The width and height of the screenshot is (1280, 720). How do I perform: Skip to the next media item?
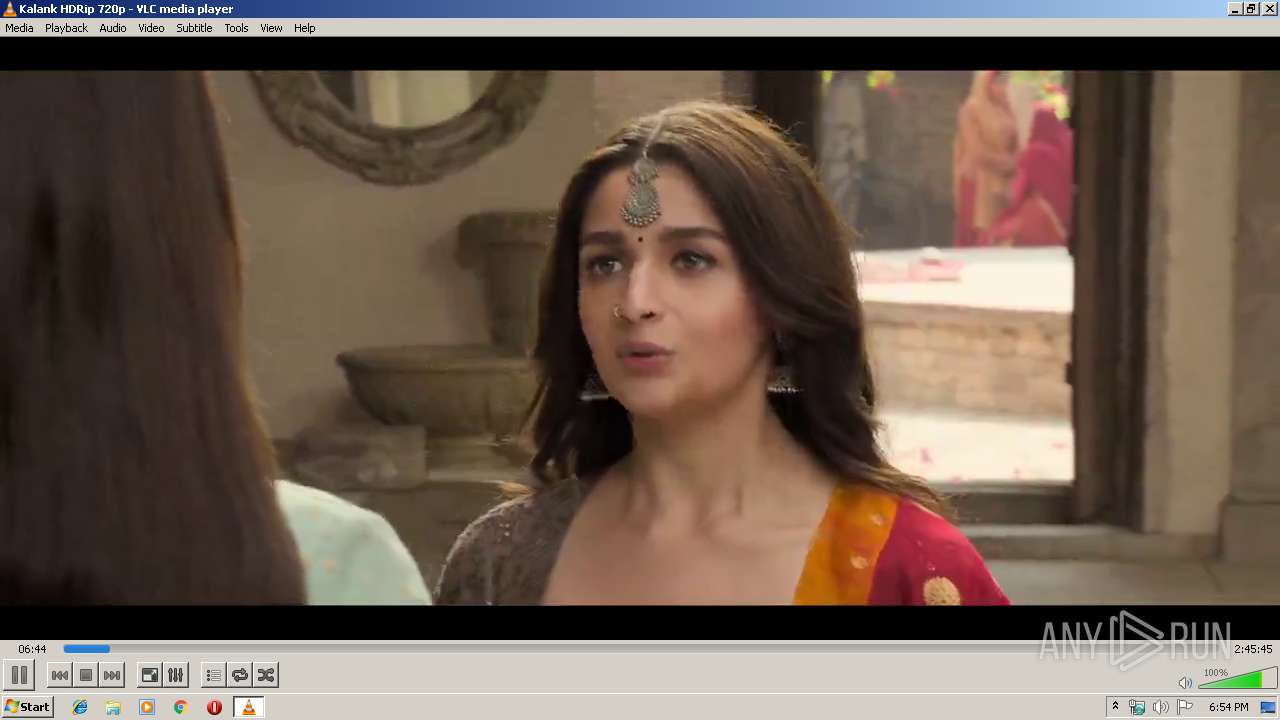pos(112,675)
